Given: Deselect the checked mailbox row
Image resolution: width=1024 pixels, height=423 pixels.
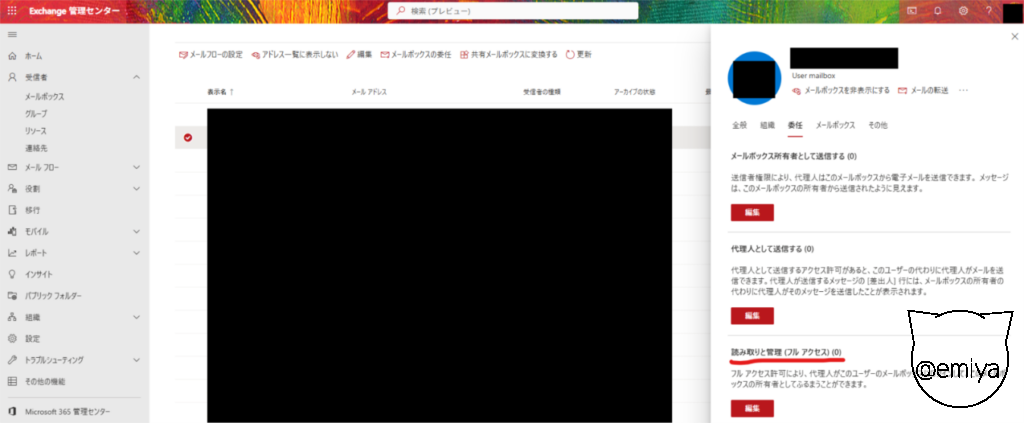Looking at the screenshot, I should pos(187,137).
